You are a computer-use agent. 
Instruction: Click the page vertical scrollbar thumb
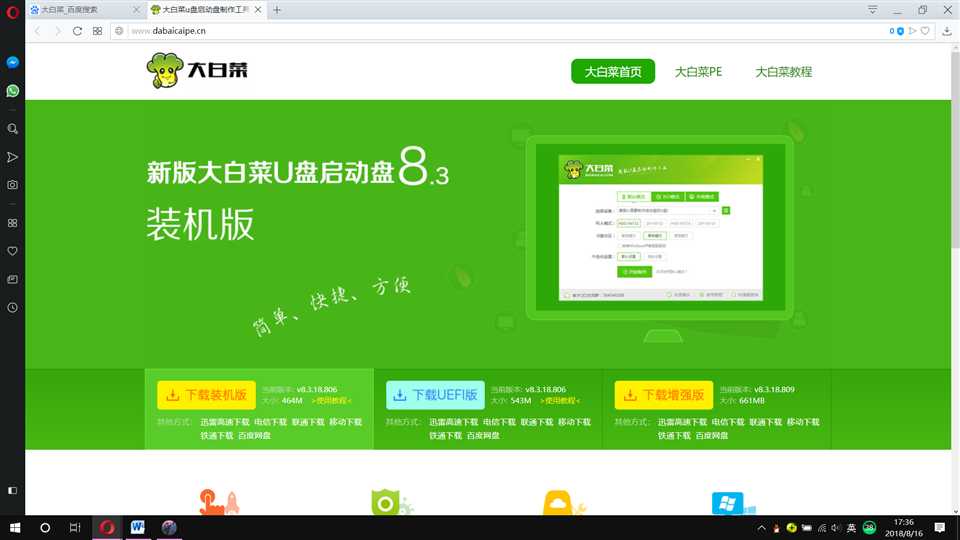(955, 150)
